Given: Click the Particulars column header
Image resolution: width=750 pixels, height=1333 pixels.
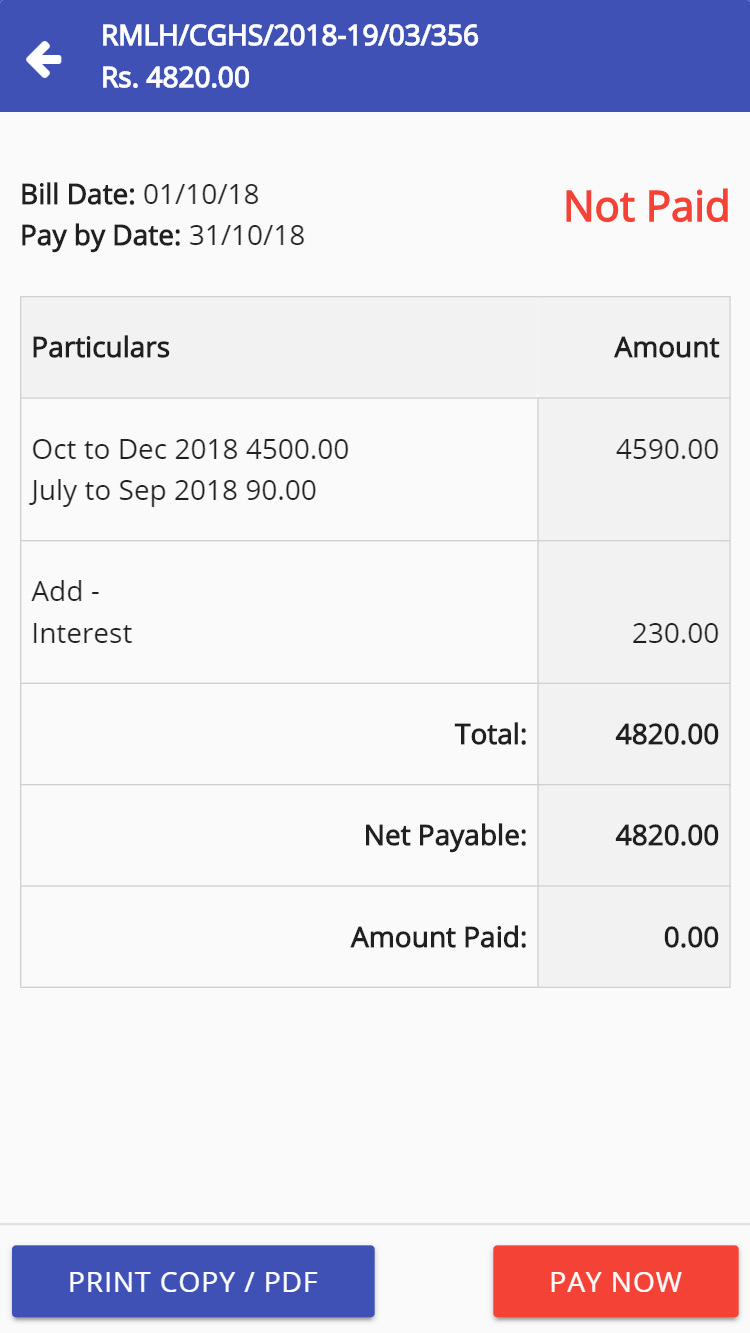Looking at the screenshot, I should click(x=101, y=347).
